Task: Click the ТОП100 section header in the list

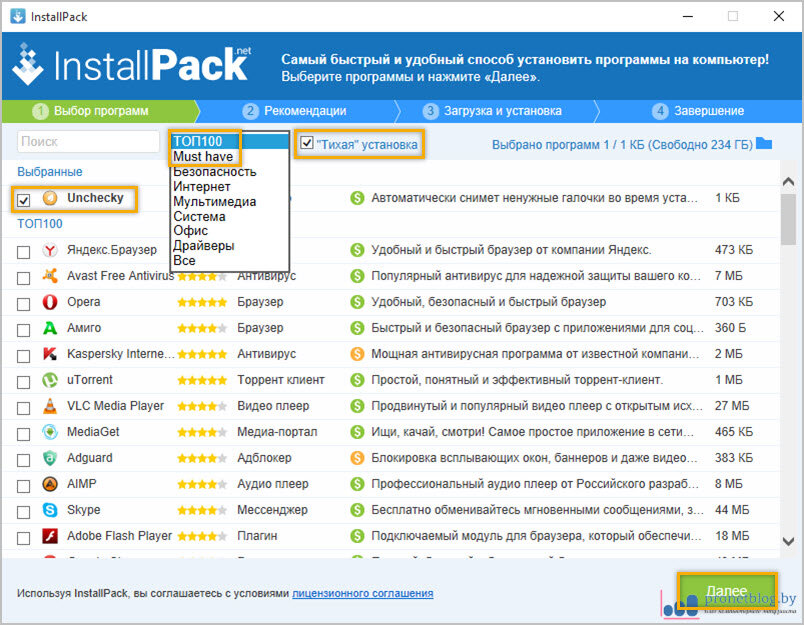Action: tap(40, 224)
